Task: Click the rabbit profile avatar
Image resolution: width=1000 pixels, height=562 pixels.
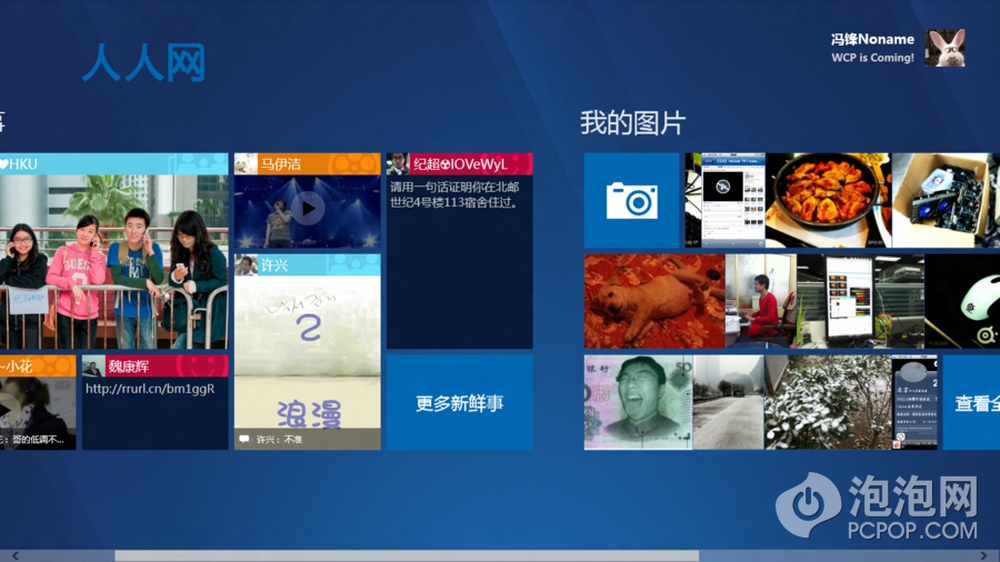Action: pyautogui.click(x=945, y=48)
